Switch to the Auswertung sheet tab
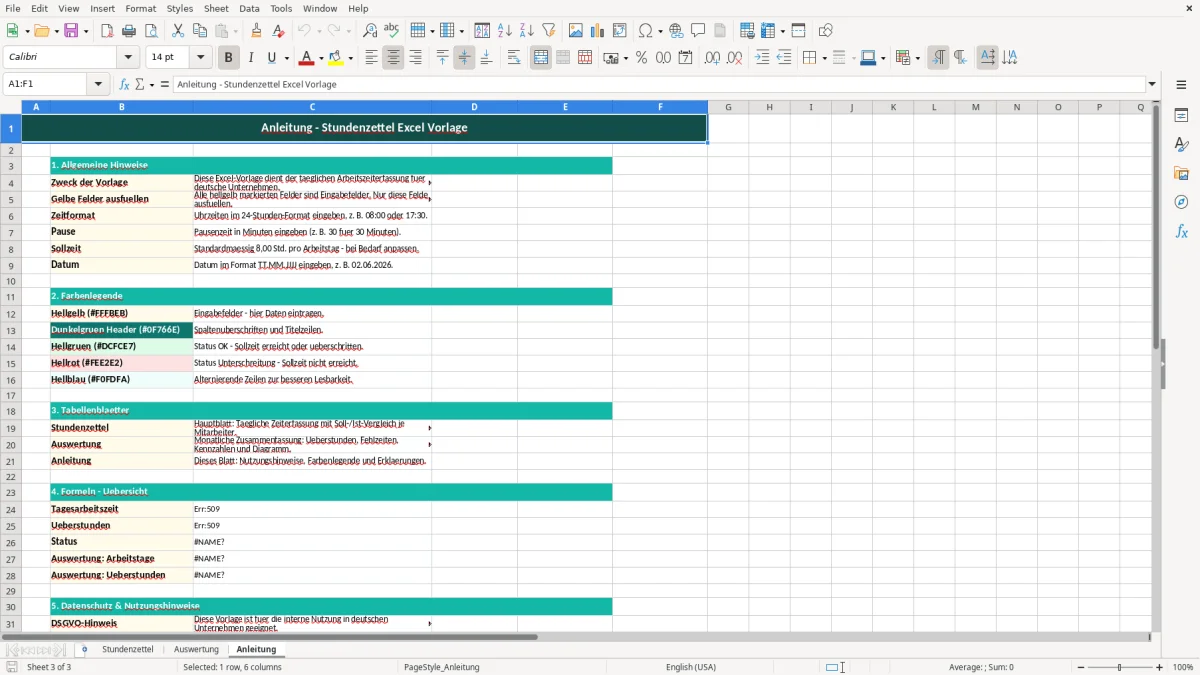The width and height of the screenshot is (1200, 675). click(196, 650)
